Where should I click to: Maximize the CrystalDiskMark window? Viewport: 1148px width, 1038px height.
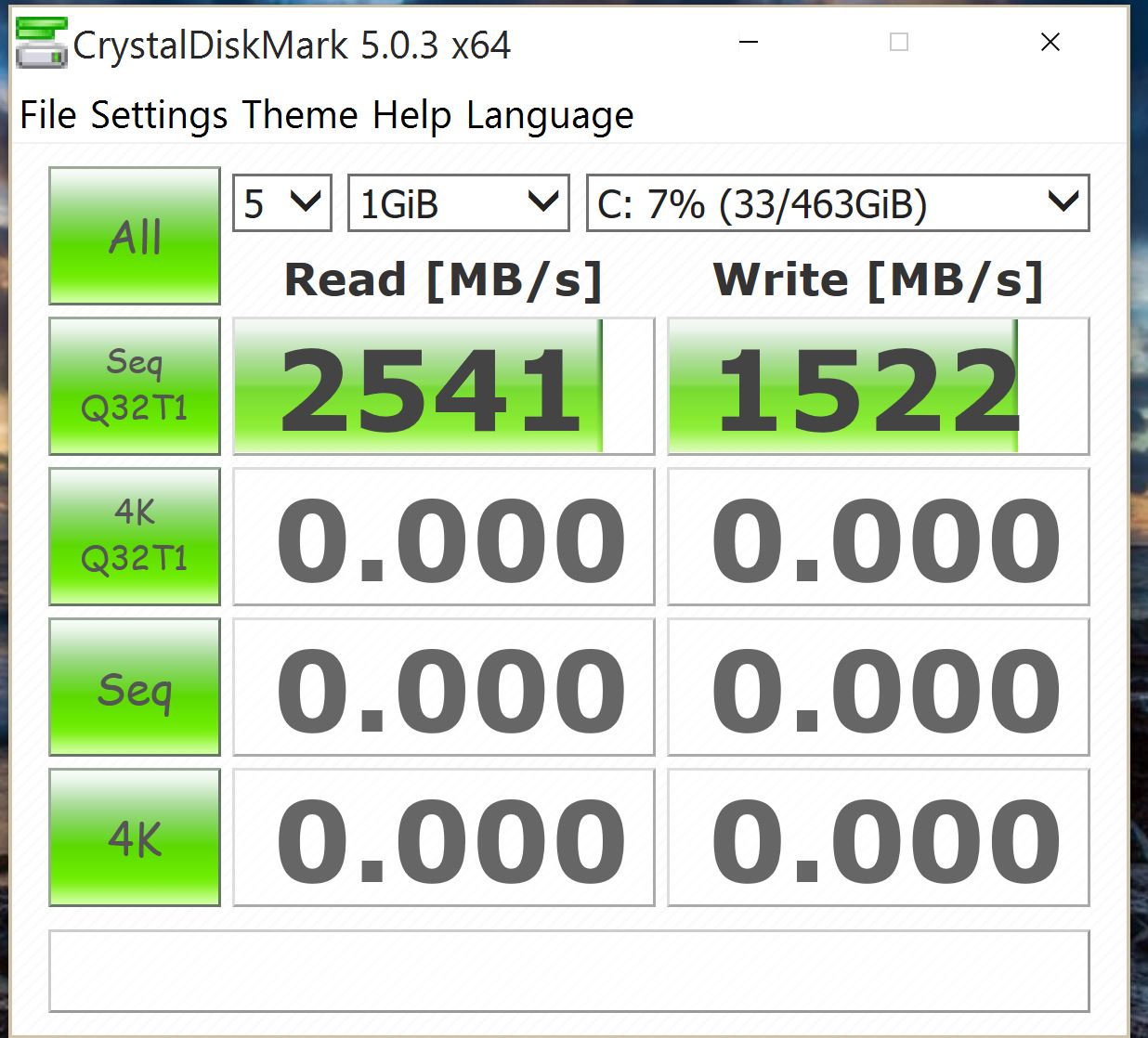click(898, 42)
